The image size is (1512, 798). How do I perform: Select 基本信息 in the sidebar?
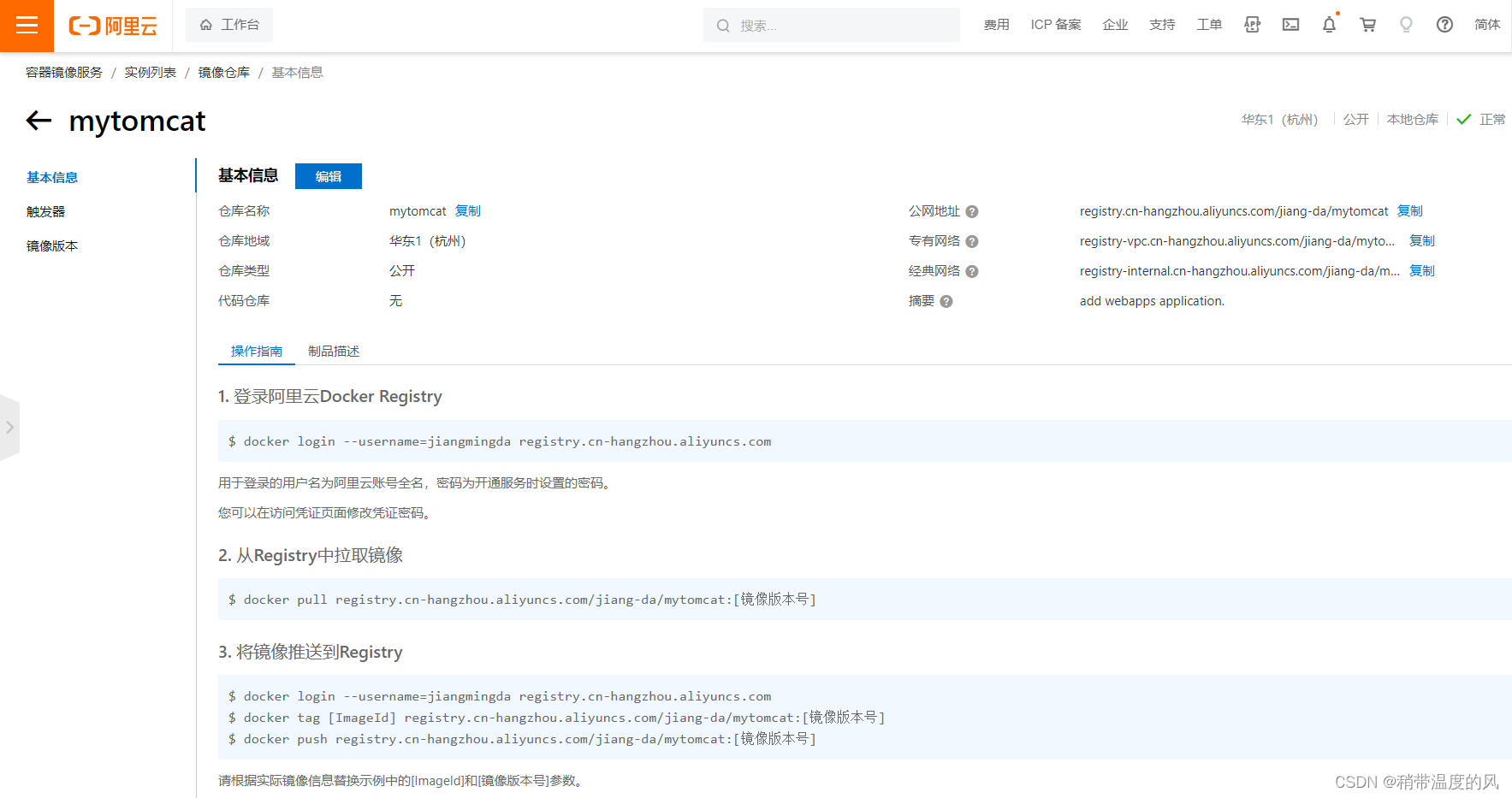tap(52, 177)
